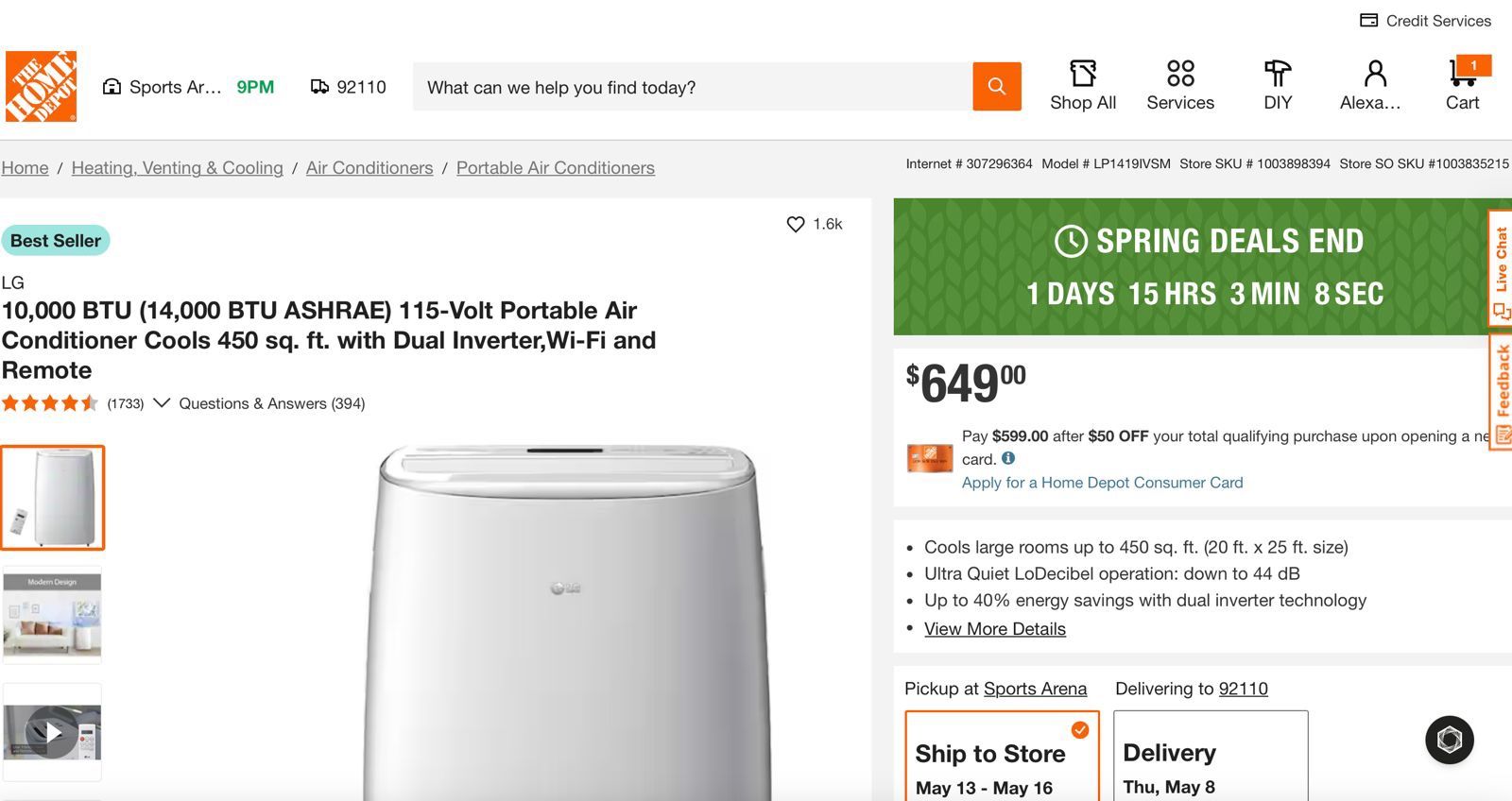Open the Services menu
The image size is (1512, 801).
pyautogui.click(x=1180, y=85)
